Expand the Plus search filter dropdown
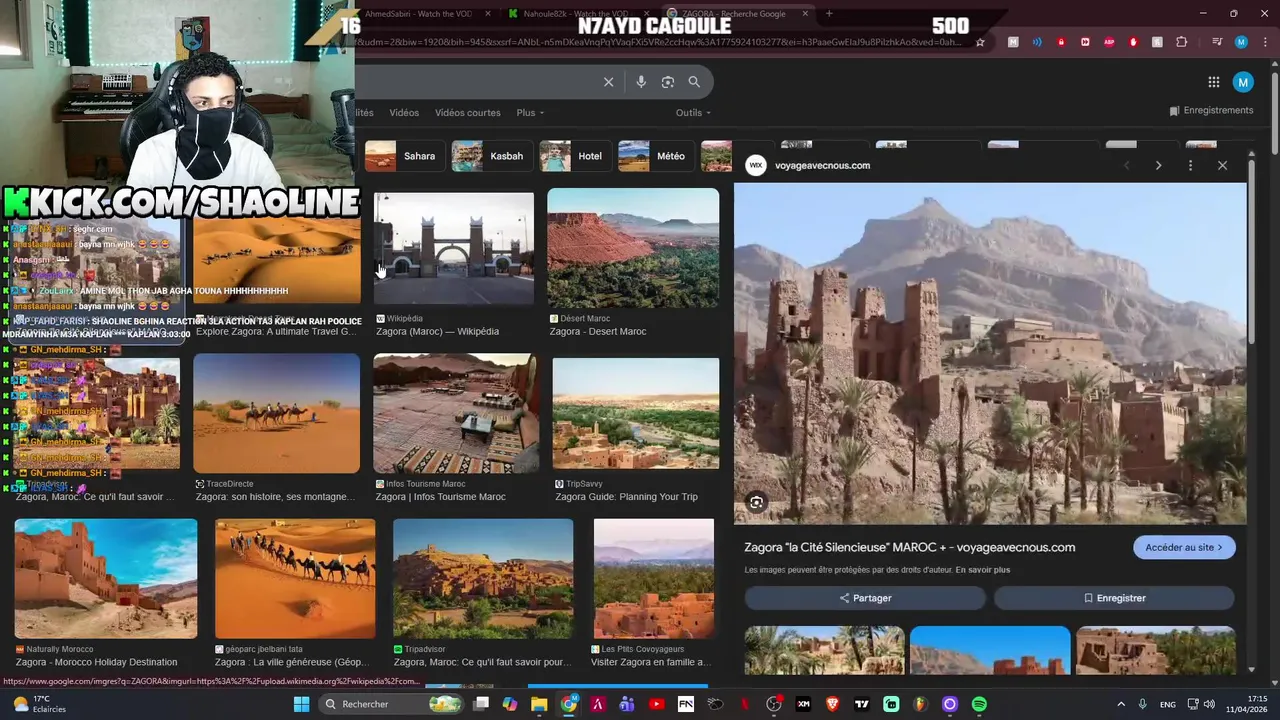The image size is (1280, 720). (x=530, y=113)
